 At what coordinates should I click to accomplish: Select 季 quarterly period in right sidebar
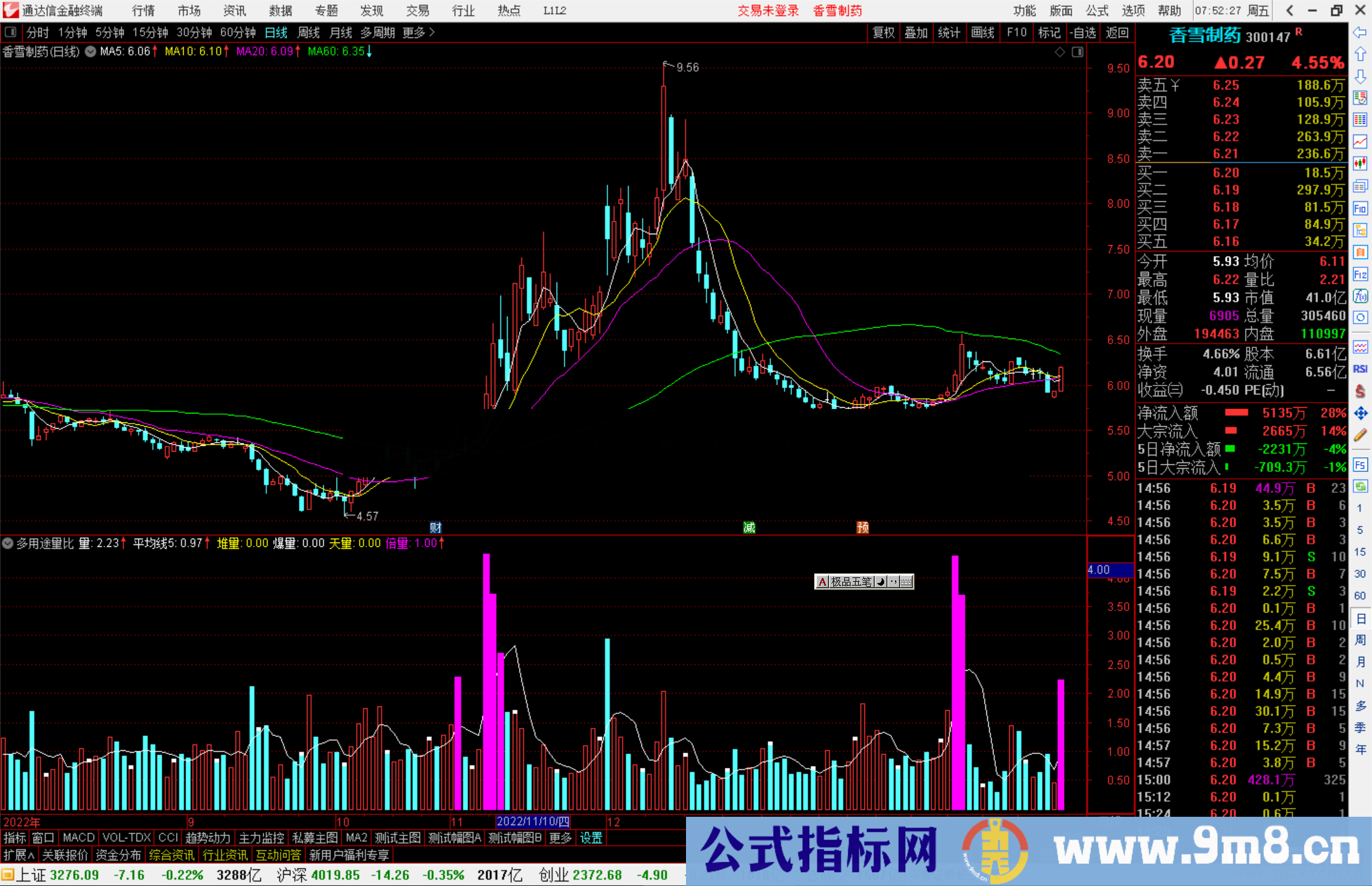click(1360, 727)
